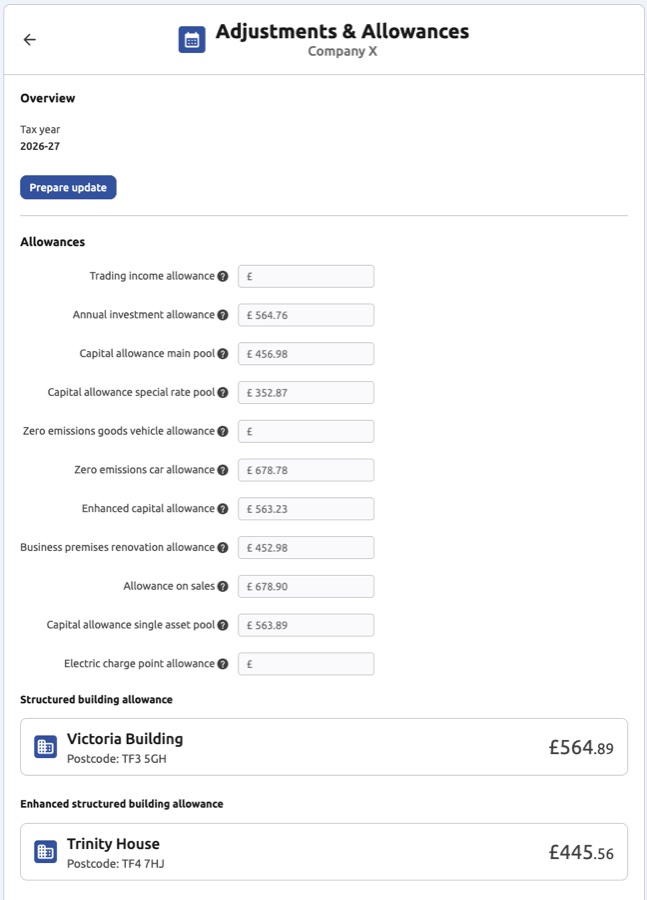Click the back arrow at top left
647x900 pixels.
(x=28, y=40)
